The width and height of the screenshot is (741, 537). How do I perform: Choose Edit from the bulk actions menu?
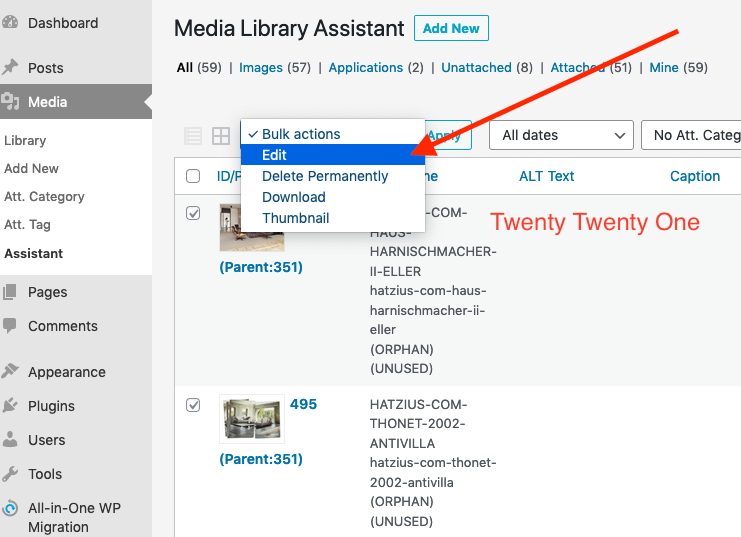275,155
